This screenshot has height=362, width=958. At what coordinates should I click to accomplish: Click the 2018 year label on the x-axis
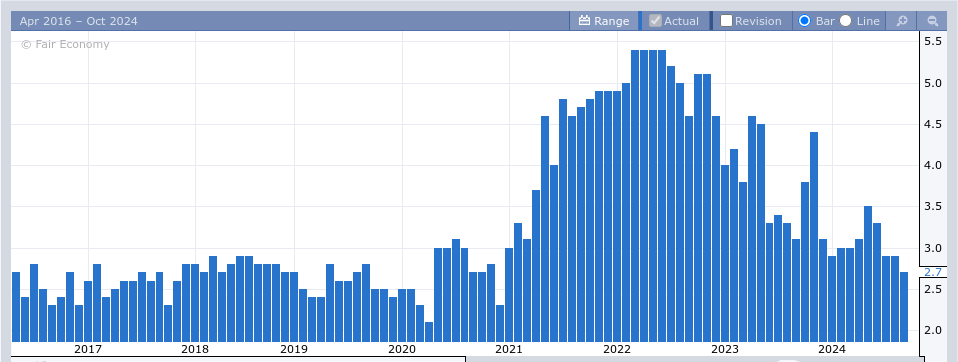point(195,349)
